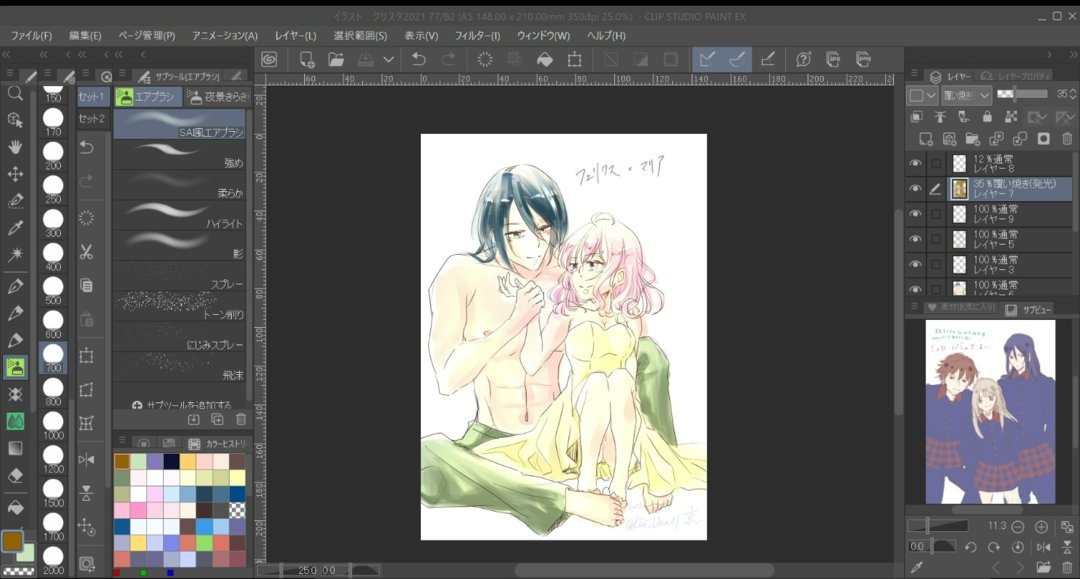1080x579 pixels.
Task: Hide layer レイヤー 5 with its eye icon
Action: (x=915, y=239)
